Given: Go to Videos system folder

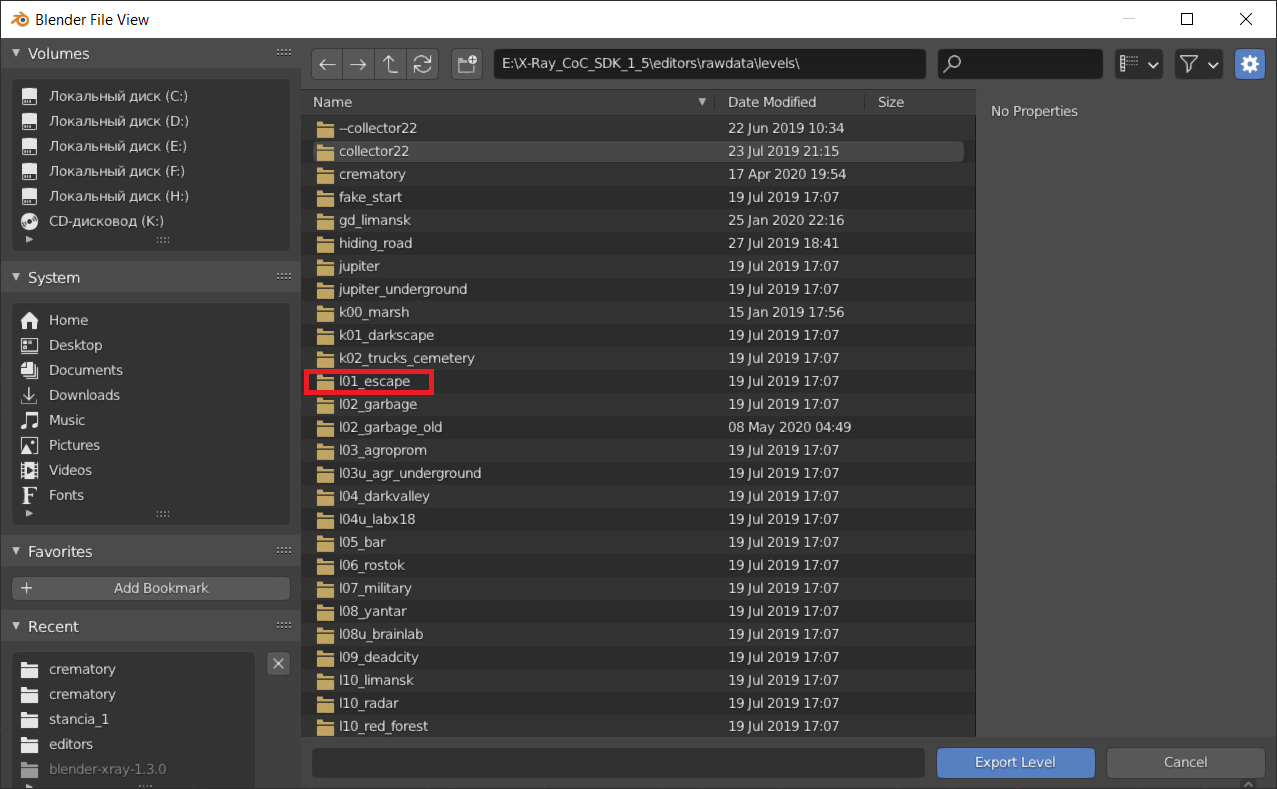Looking at the screenshot, I should click(151, 470).
